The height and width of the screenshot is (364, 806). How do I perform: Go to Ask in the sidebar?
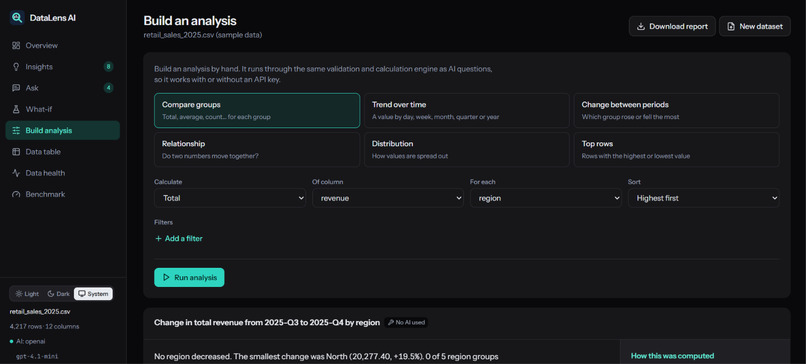[x=63, y=88]
